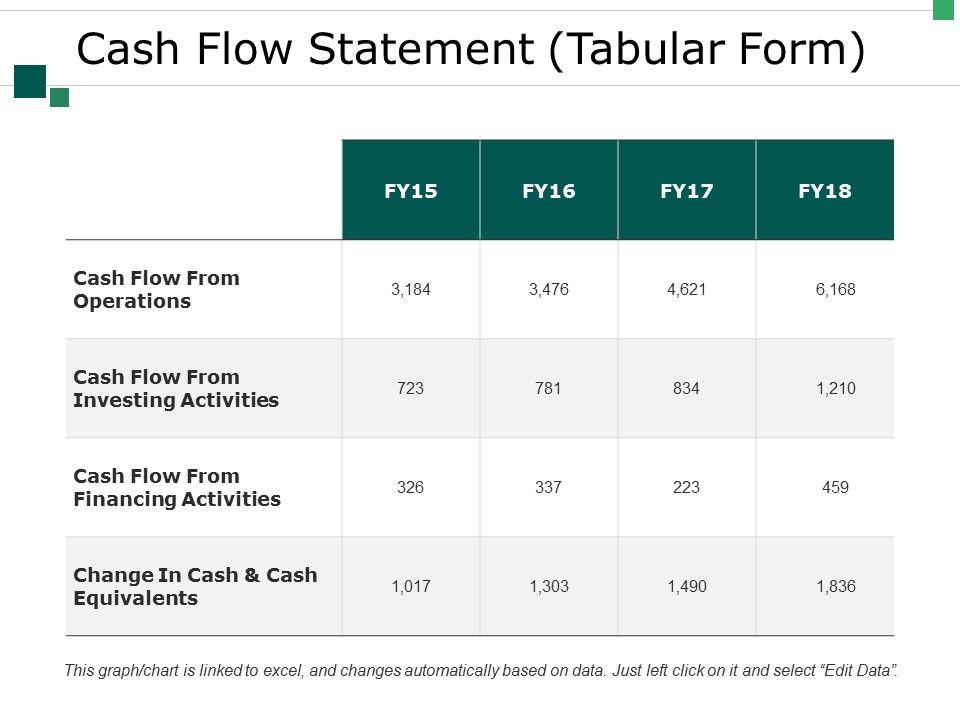Click the small light green square beside the title
This screenshot has height=720, width=960.
point(59,97)
